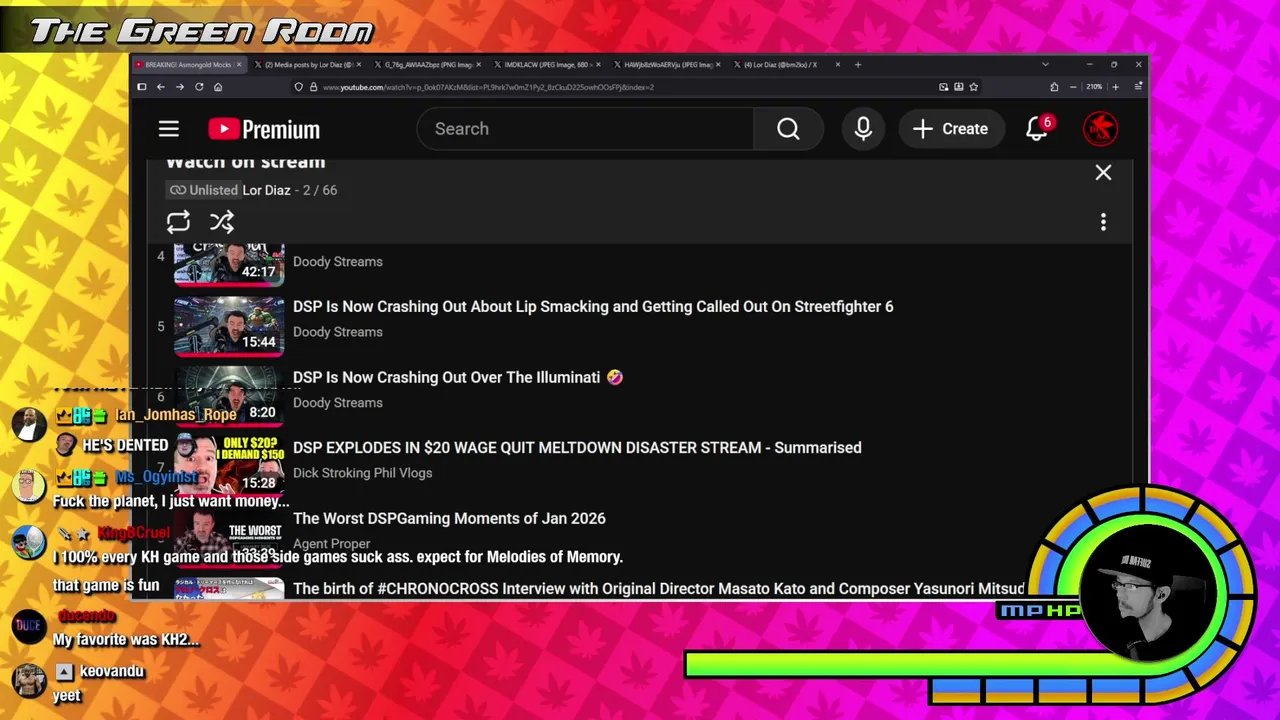Viewport: 1280px width, 720px height.
Task: Switch to the IMDKLACW JPEG image tab
Action: tap(547, 64)
